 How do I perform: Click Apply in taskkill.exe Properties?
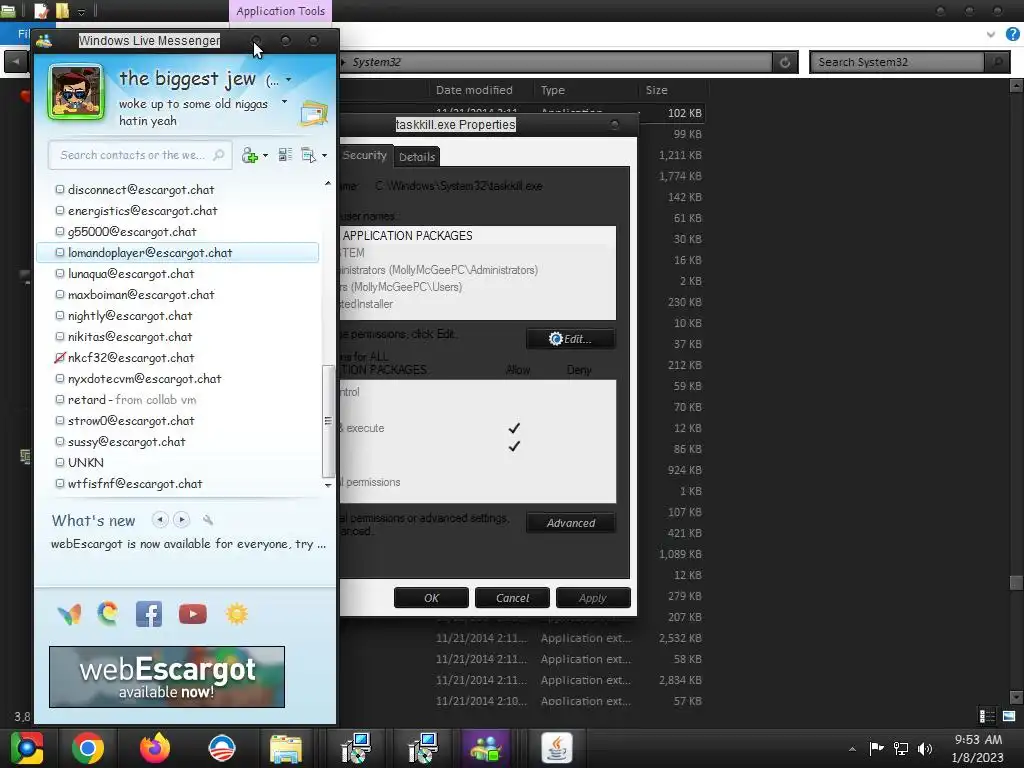click(593, 598)
